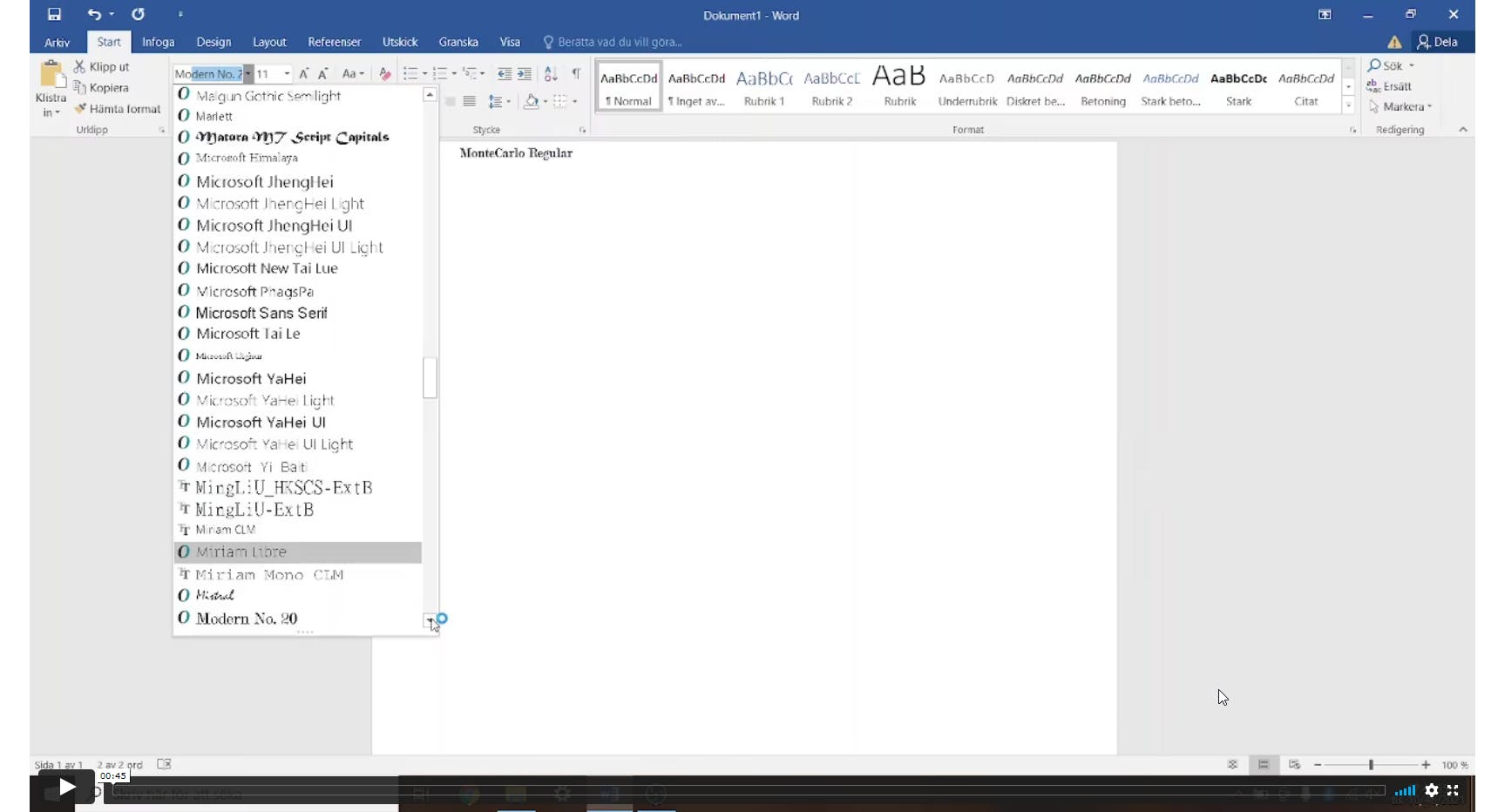Screen dimensions: 1498x812
Task: Switch to the Referenser tab
Action: click(x=334, y=42)
